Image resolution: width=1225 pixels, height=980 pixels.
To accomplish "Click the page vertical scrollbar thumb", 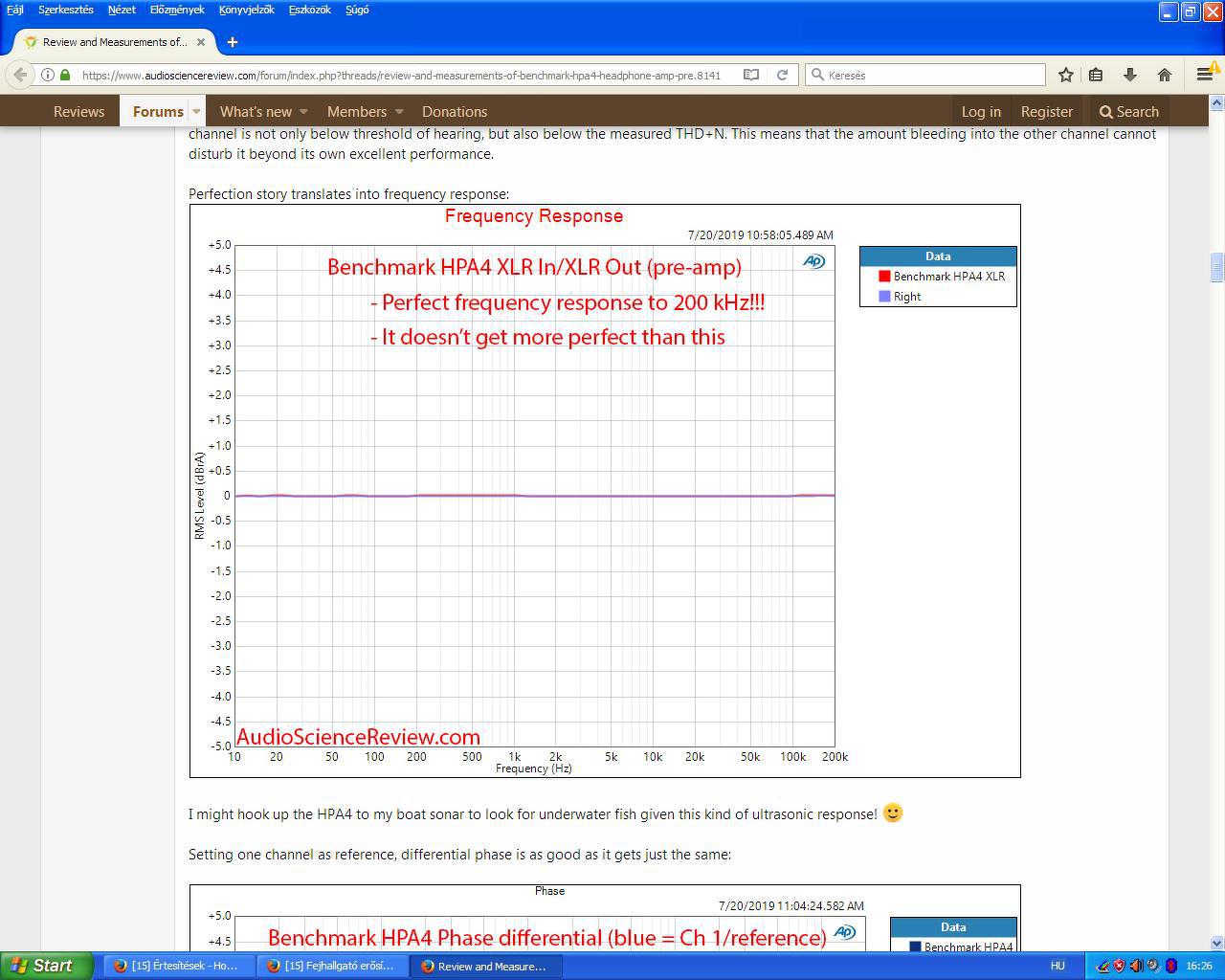I will (x=1216, y=267).
